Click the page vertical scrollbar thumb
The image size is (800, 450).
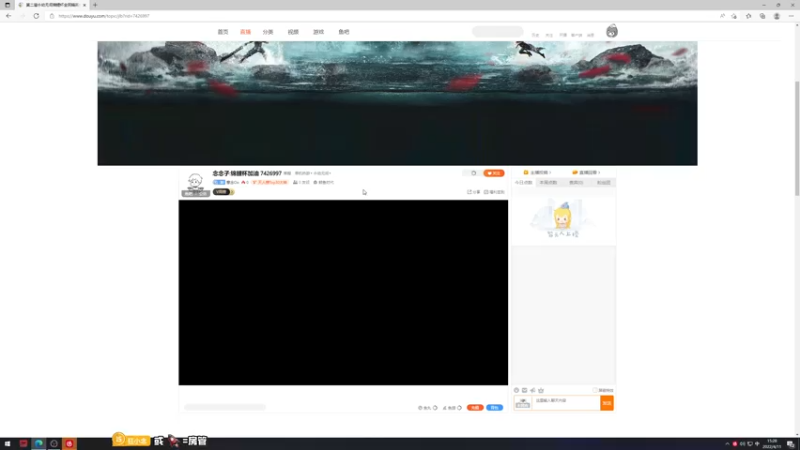[796, 138]
